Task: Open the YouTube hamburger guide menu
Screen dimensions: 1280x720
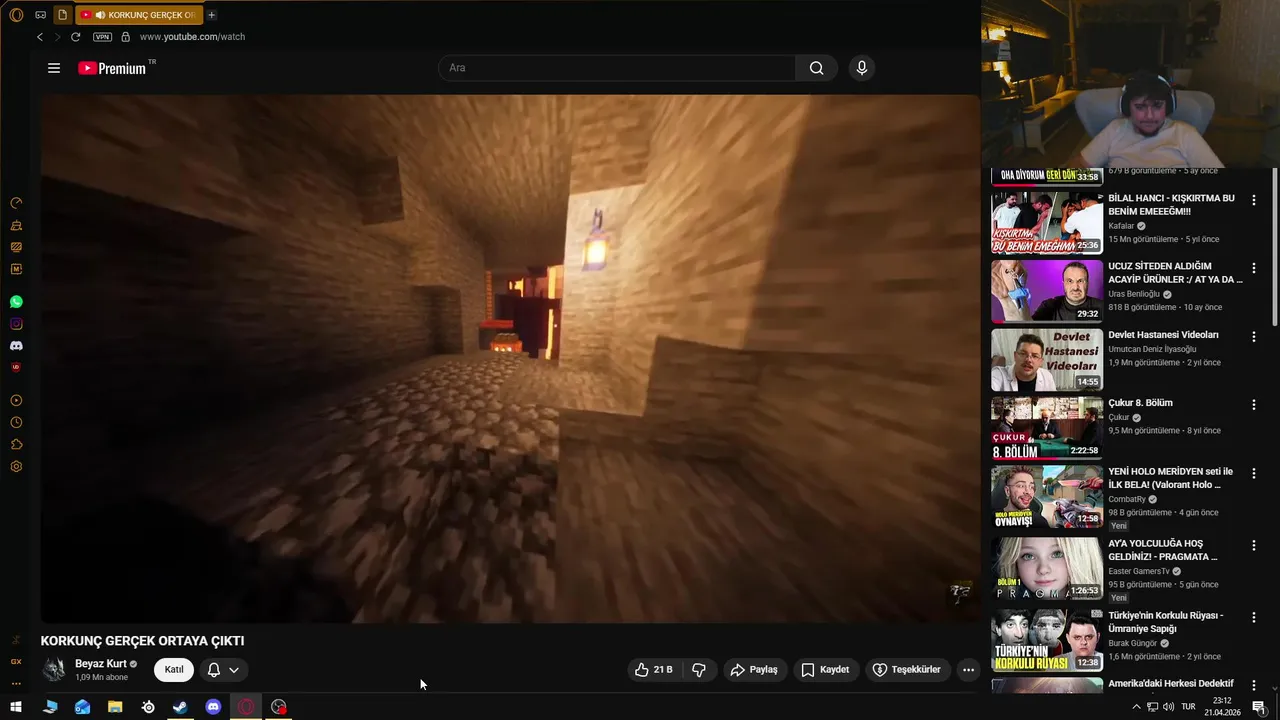Action: [x=54, y=68]
